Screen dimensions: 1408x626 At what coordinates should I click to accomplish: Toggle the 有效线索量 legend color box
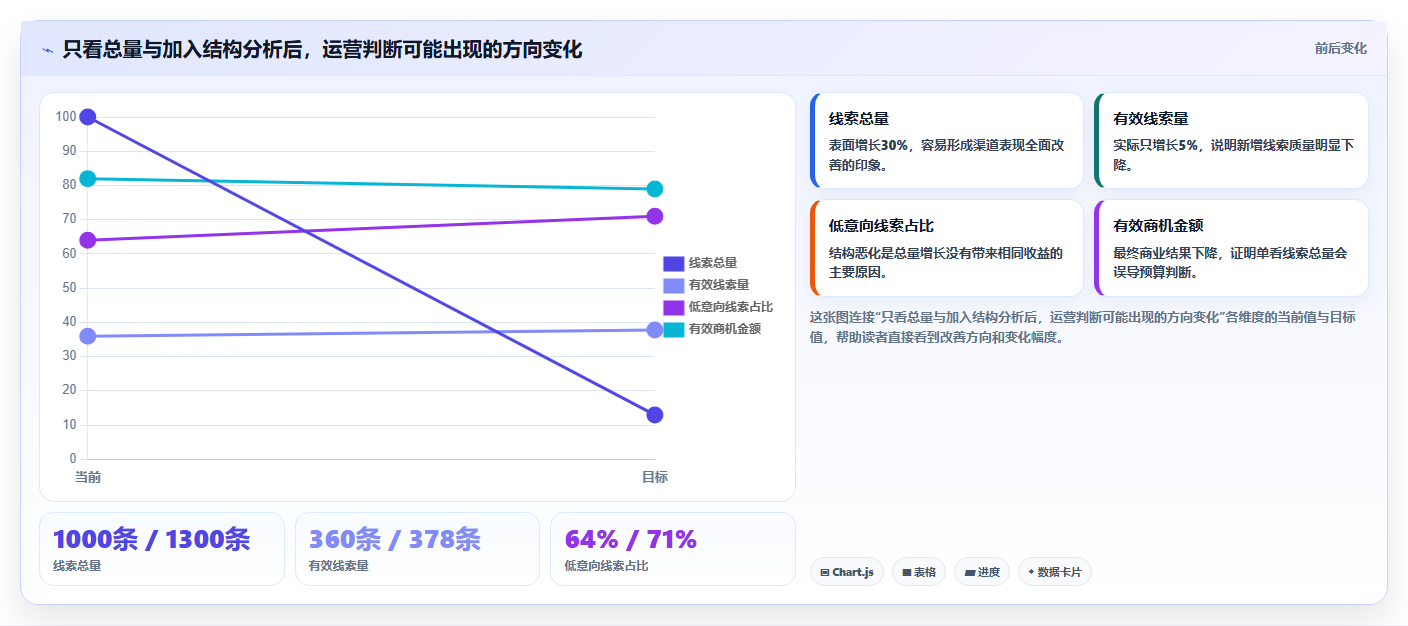pos(674,285)
